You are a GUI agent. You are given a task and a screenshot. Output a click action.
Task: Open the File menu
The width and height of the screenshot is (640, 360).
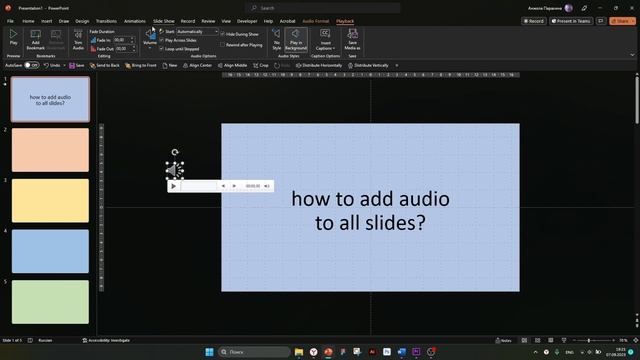tap(10, 21)
